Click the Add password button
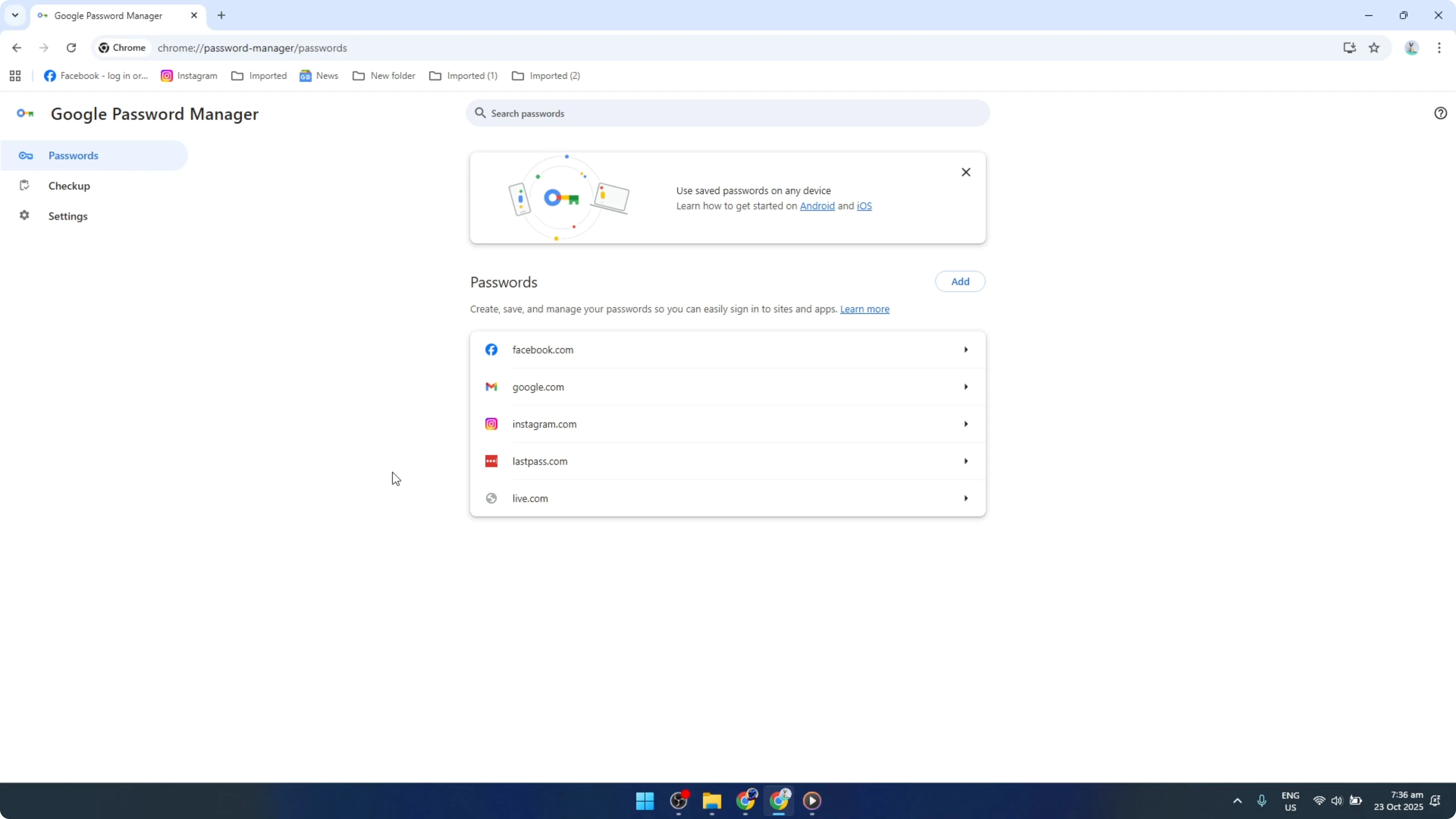This screenshot has width=1456, height=819. point(960,281)
